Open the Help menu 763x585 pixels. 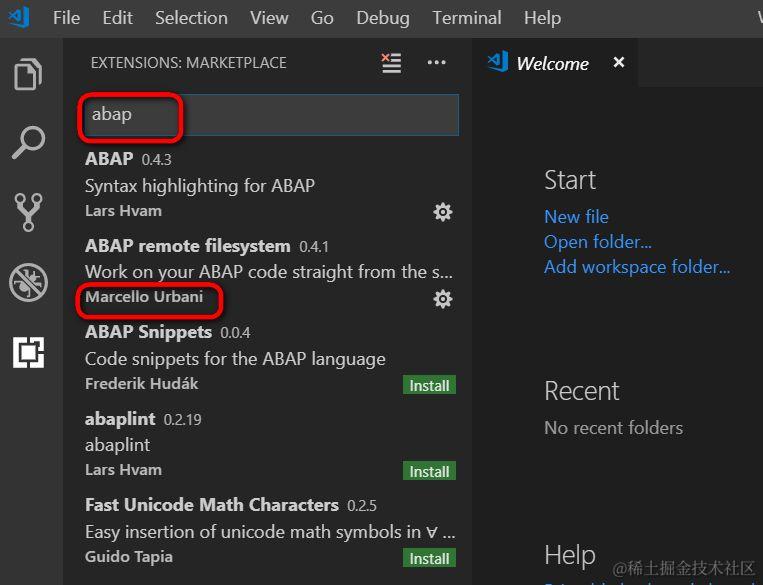click(542, 18)
